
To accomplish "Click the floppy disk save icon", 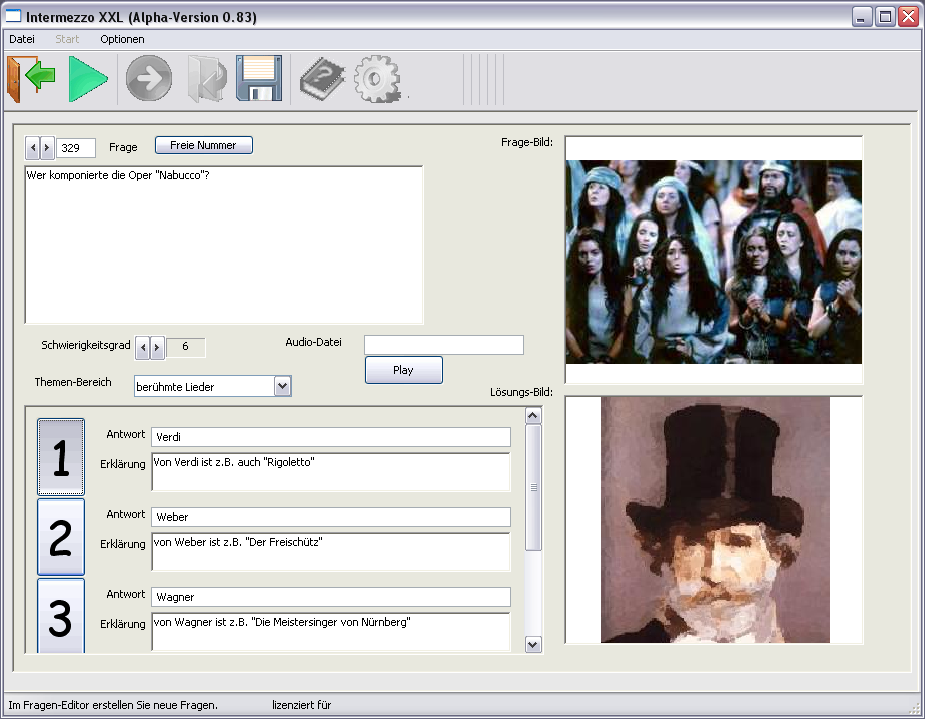I will [259, 78].
